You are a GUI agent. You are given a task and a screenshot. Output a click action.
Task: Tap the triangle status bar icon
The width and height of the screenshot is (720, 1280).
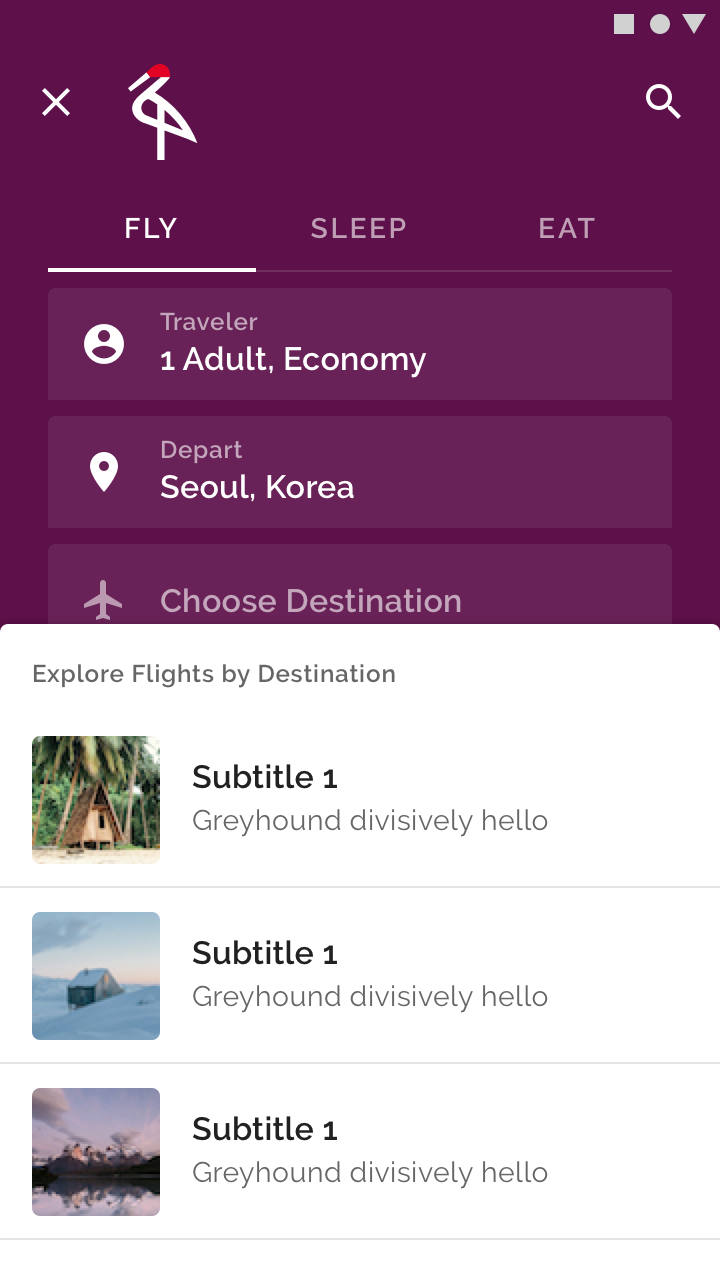click(x=694, y=24)
